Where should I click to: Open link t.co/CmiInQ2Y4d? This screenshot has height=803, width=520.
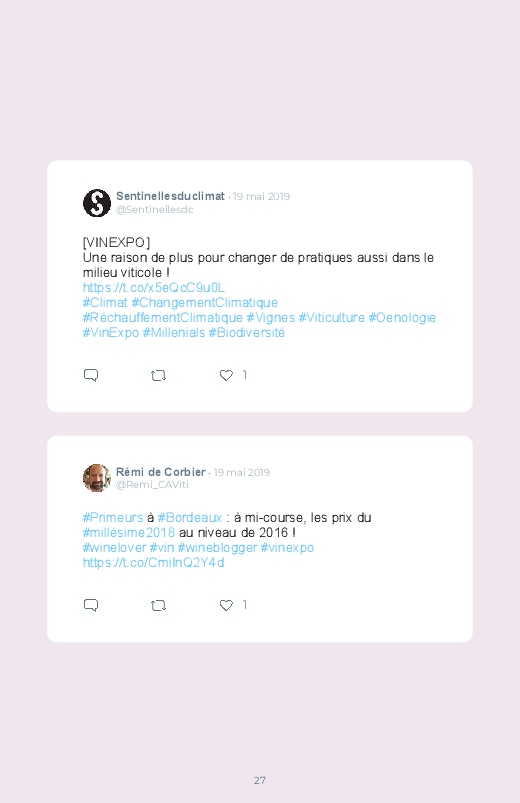tap(154, 563)
